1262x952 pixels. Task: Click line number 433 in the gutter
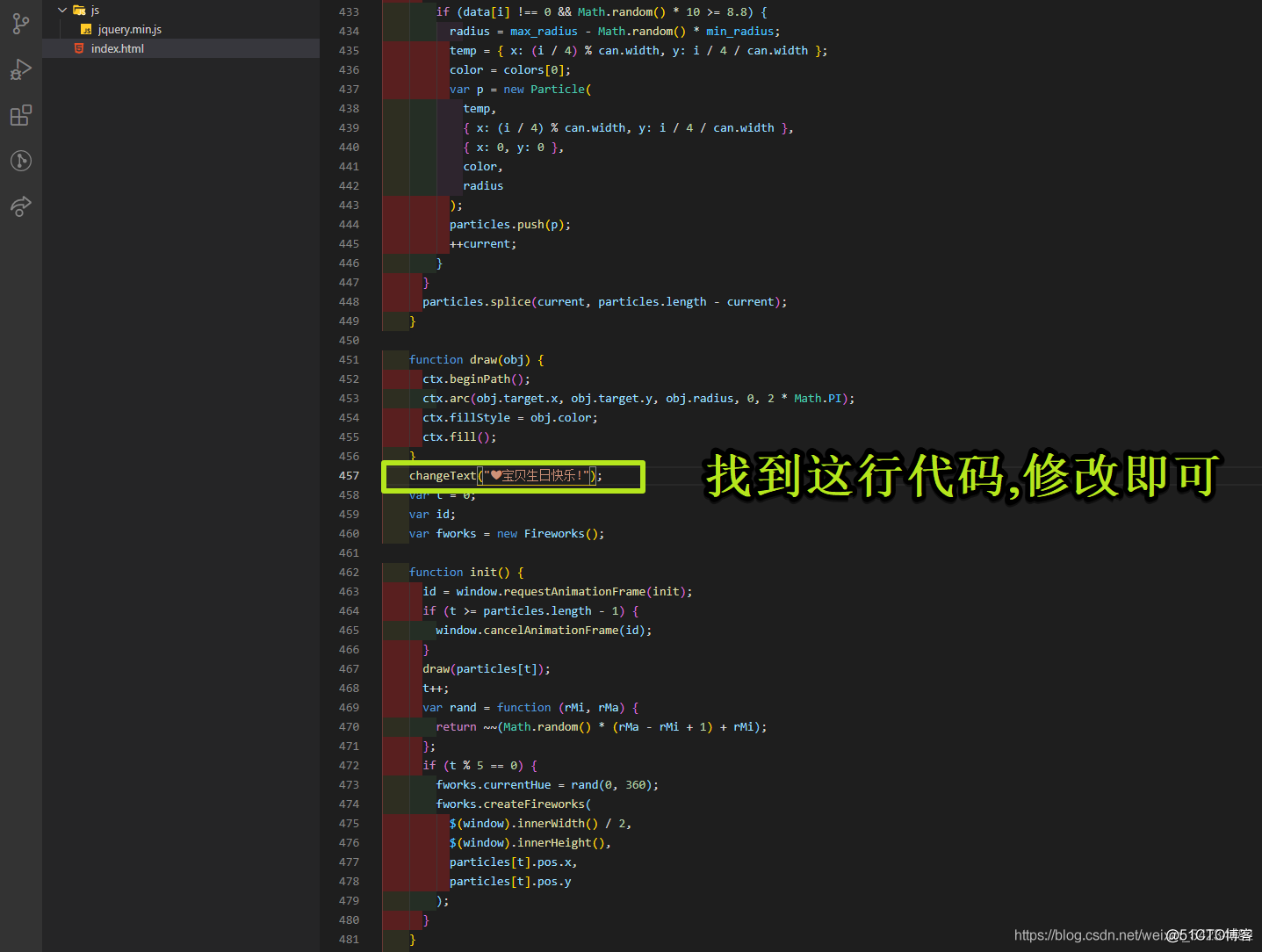349,11
